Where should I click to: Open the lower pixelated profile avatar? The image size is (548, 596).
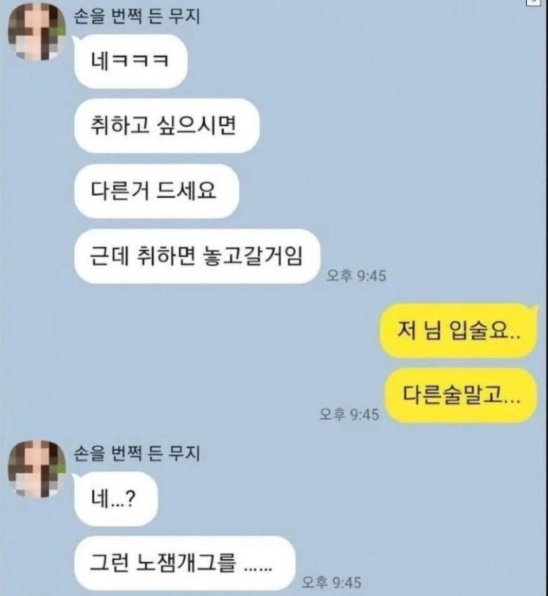[x=37, y=469]
